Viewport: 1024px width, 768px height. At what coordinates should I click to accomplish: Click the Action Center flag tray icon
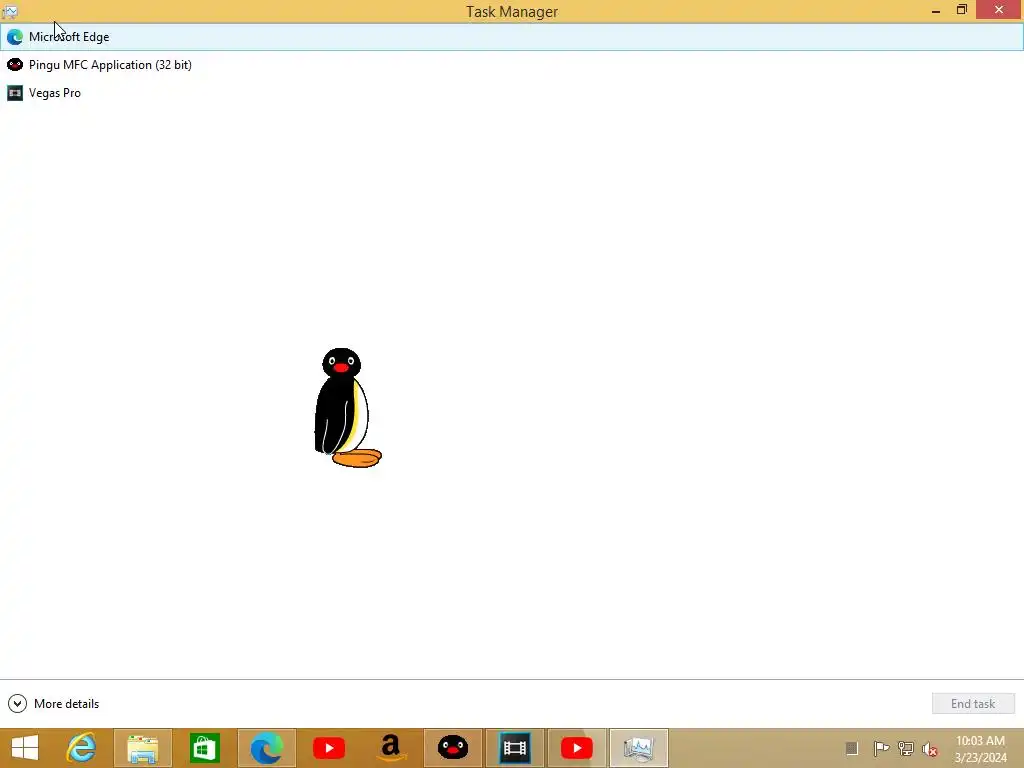(x=881, y=748)
